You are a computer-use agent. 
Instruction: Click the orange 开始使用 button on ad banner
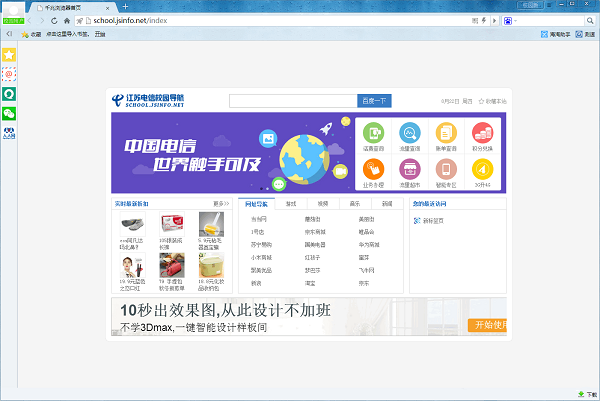[x=487, y=325]
